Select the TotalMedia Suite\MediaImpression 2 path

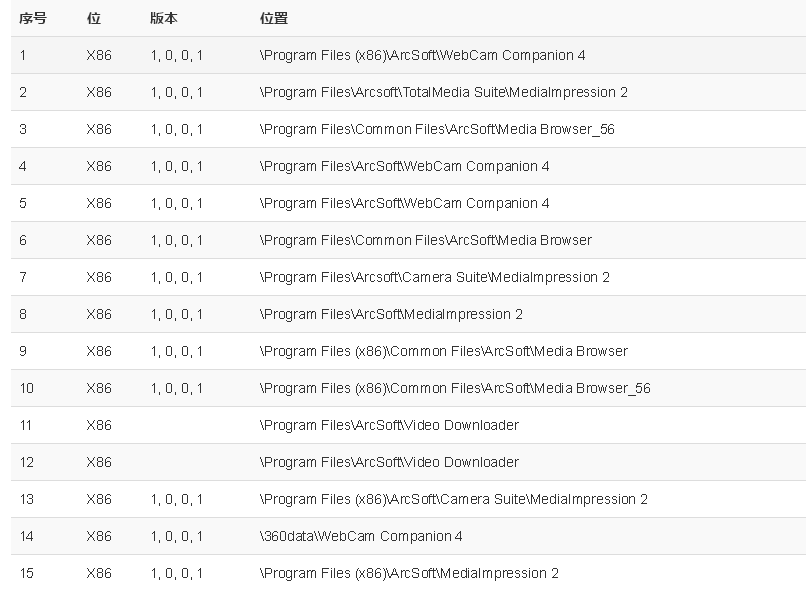(x=444, y=92)
